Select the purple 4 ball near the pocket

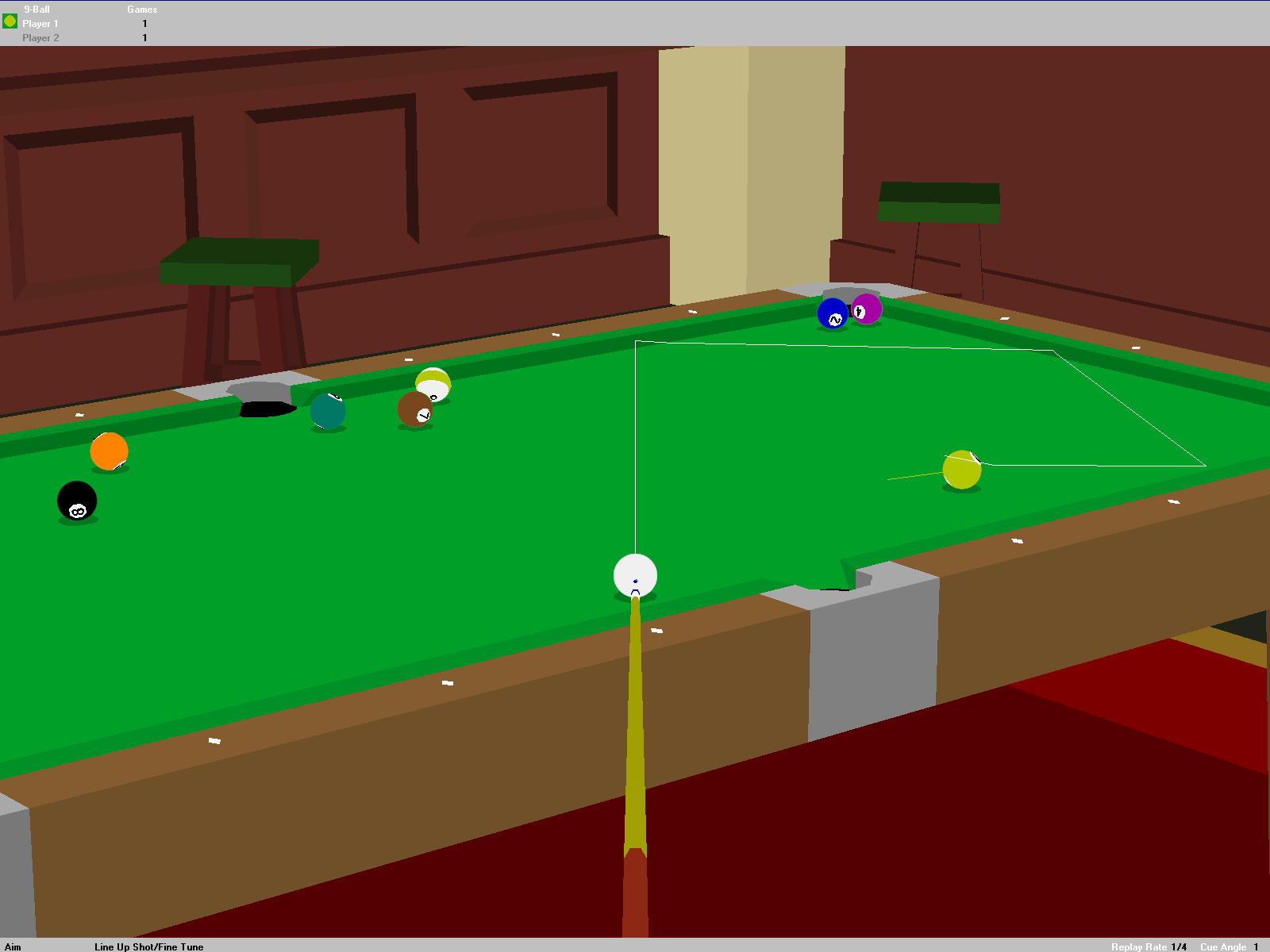point(866,308)
